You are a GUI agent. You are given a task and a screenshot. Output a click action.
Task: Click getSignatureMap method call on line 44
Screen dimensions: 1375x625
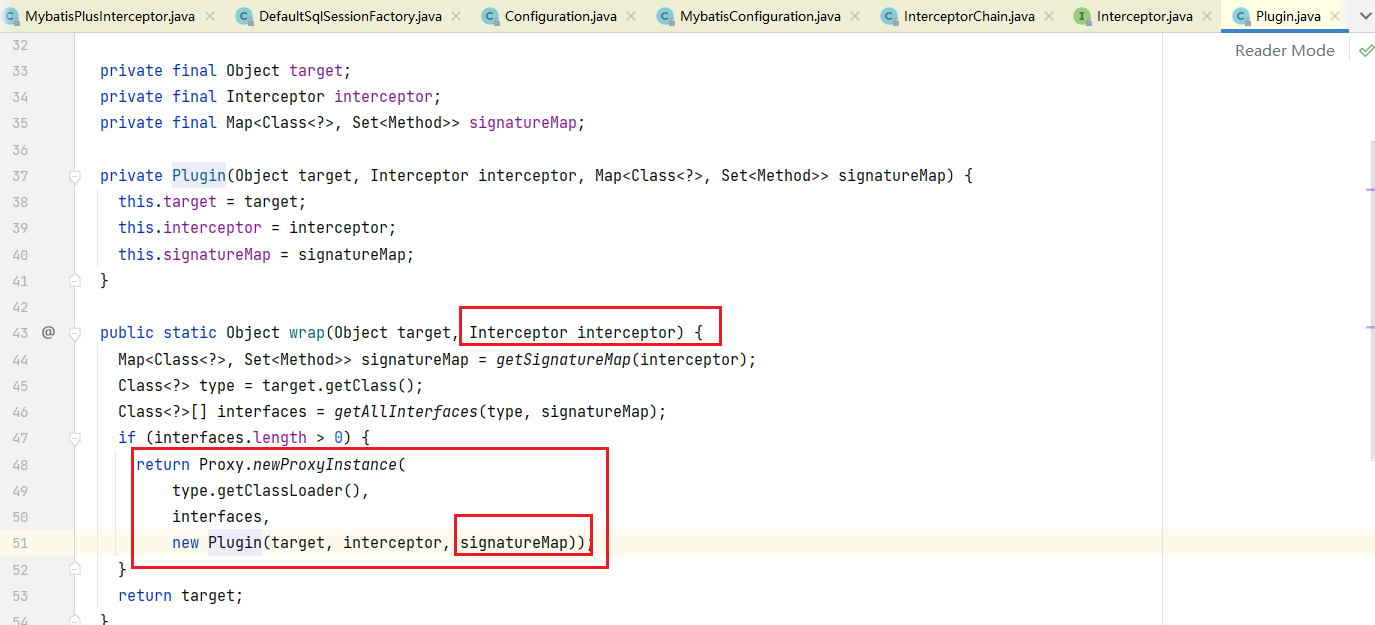tap(563, 359)
